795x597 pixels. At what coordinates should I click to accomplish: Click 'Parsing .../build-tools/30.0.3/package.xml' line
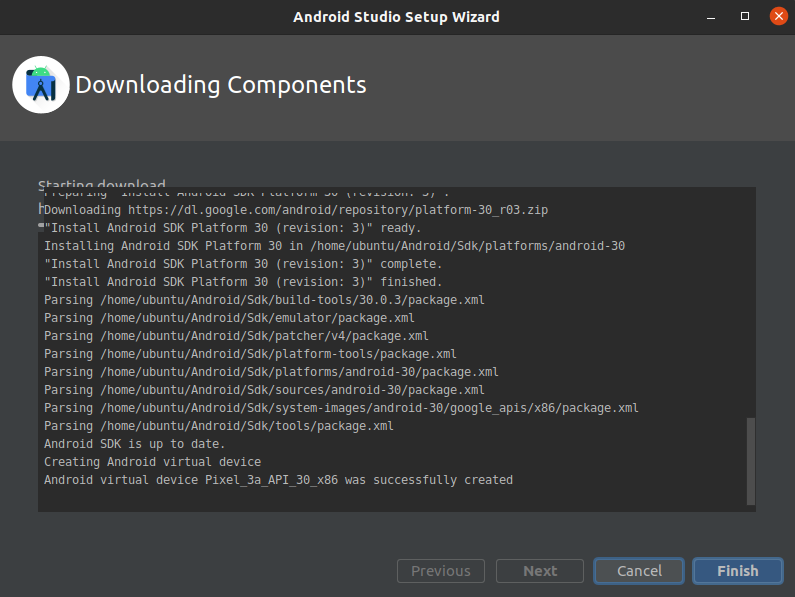(x=264, y=300)
